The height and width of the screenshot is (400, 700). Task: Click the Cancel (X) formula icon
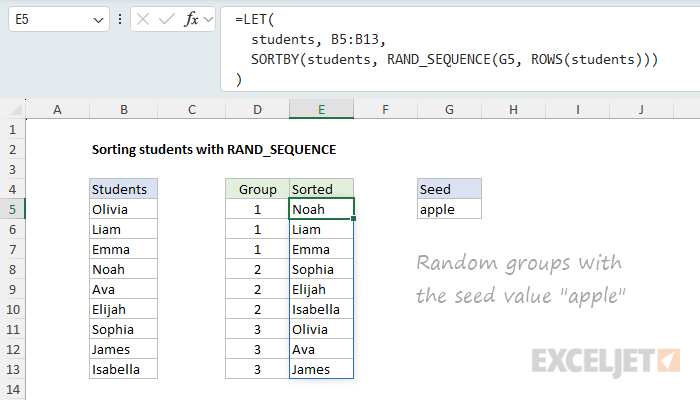click(x=143, y=19)
